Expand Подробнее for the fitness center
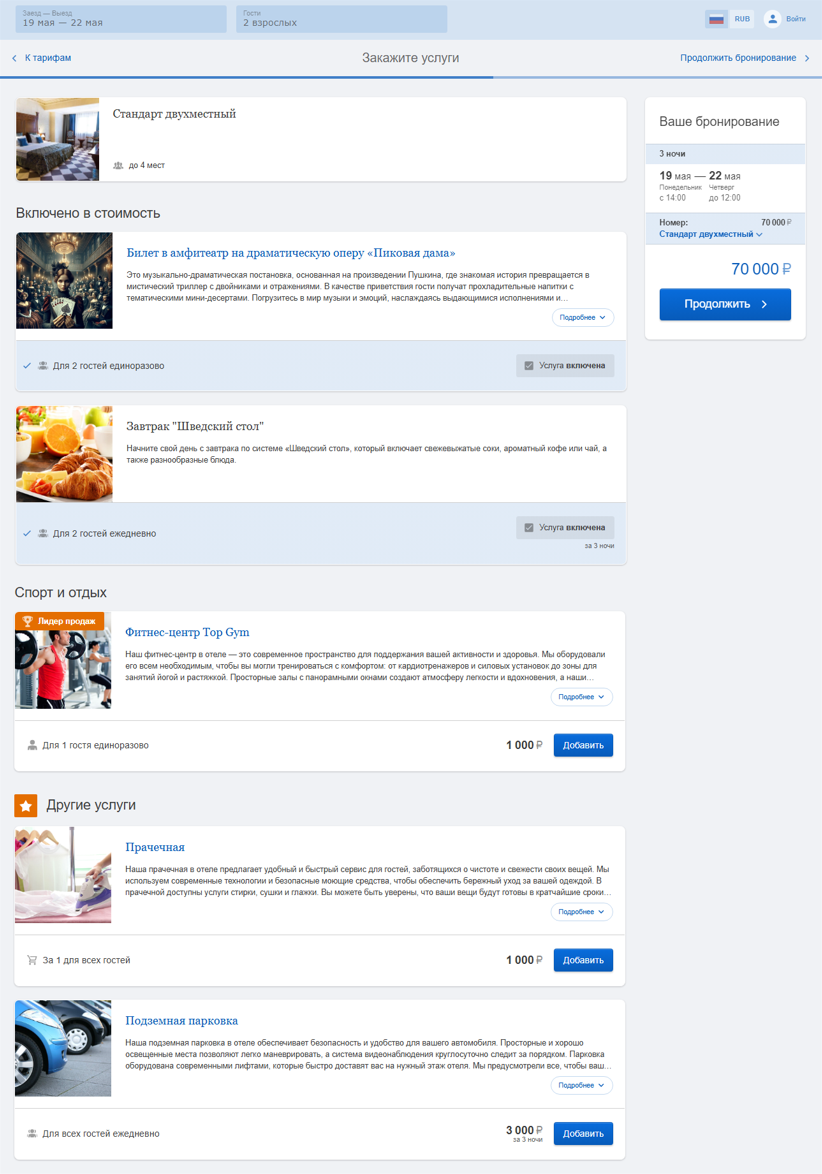The height and width of the screenshot is (1174, 822). click(582, 697)
